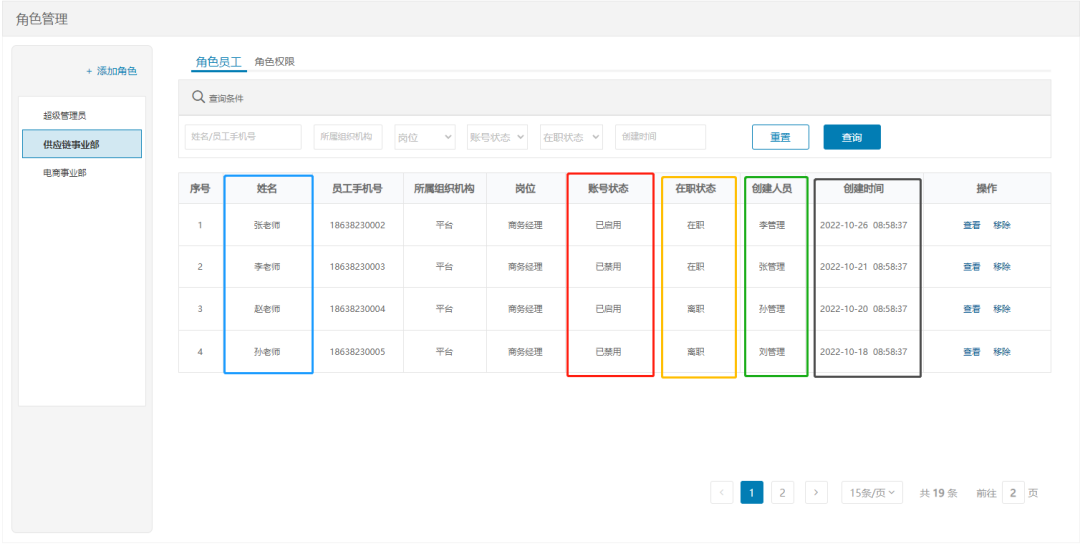This screenshot has height=546, width=1080.
Task: Switch to the 角色权限 tab
Action: pyautogui.click(x=274, y=62)
